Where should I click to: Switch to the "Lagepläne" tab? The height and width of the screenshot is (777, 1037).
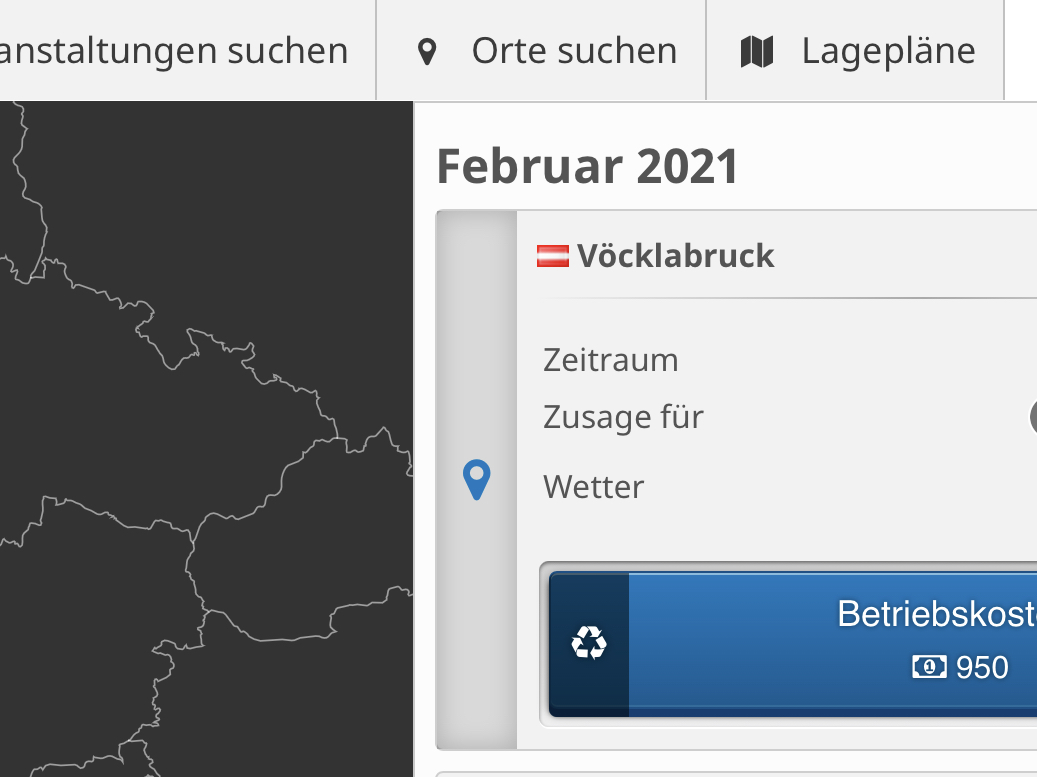(x=887, y=50)
